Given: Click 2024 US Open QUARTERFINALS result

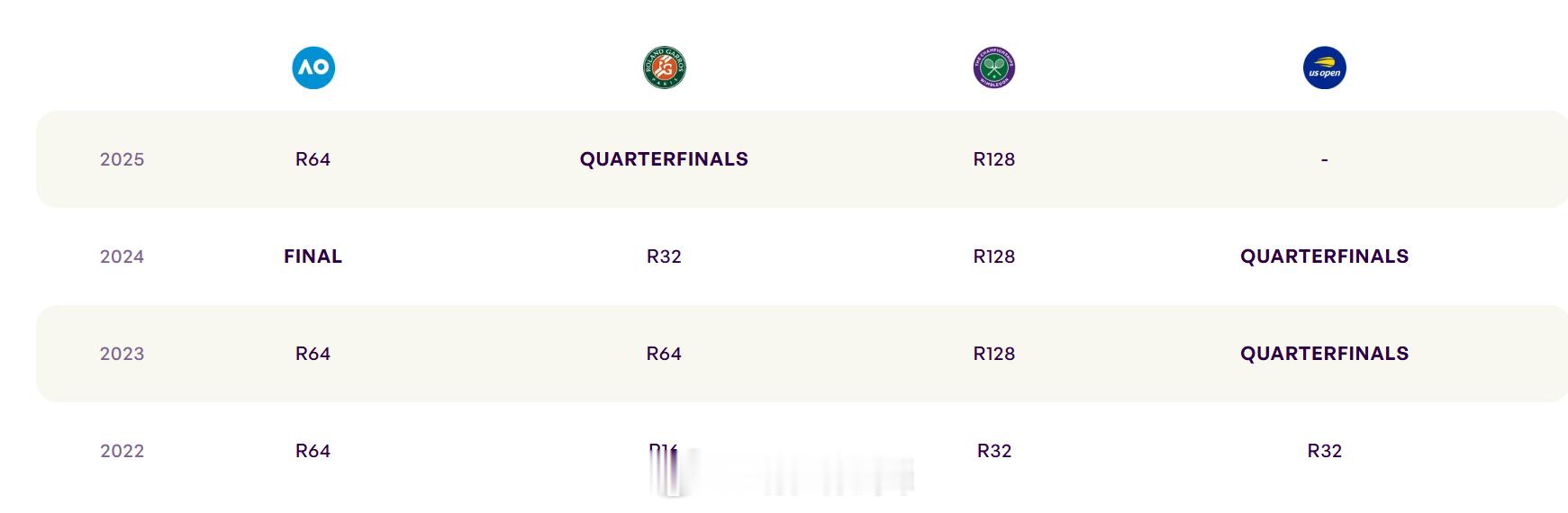Looking at the screenshot, I should pyautogui.click(x=1325, y=256).
